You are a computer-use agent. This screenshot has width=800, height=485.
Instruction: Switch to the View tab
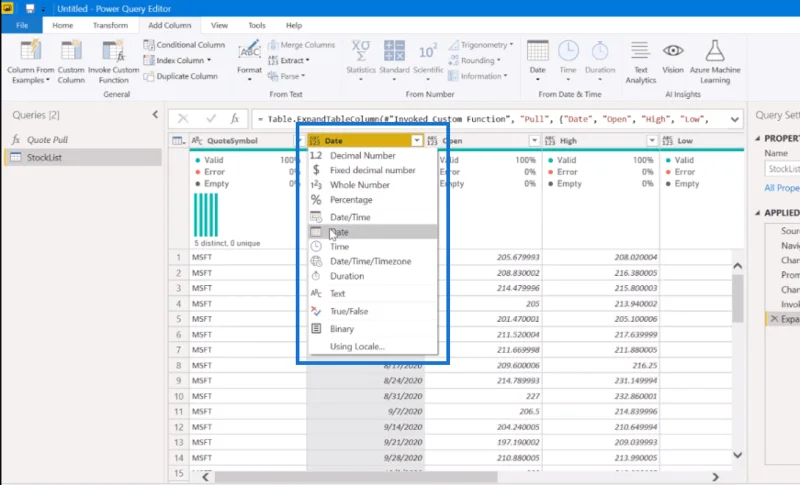click(219, 25)
